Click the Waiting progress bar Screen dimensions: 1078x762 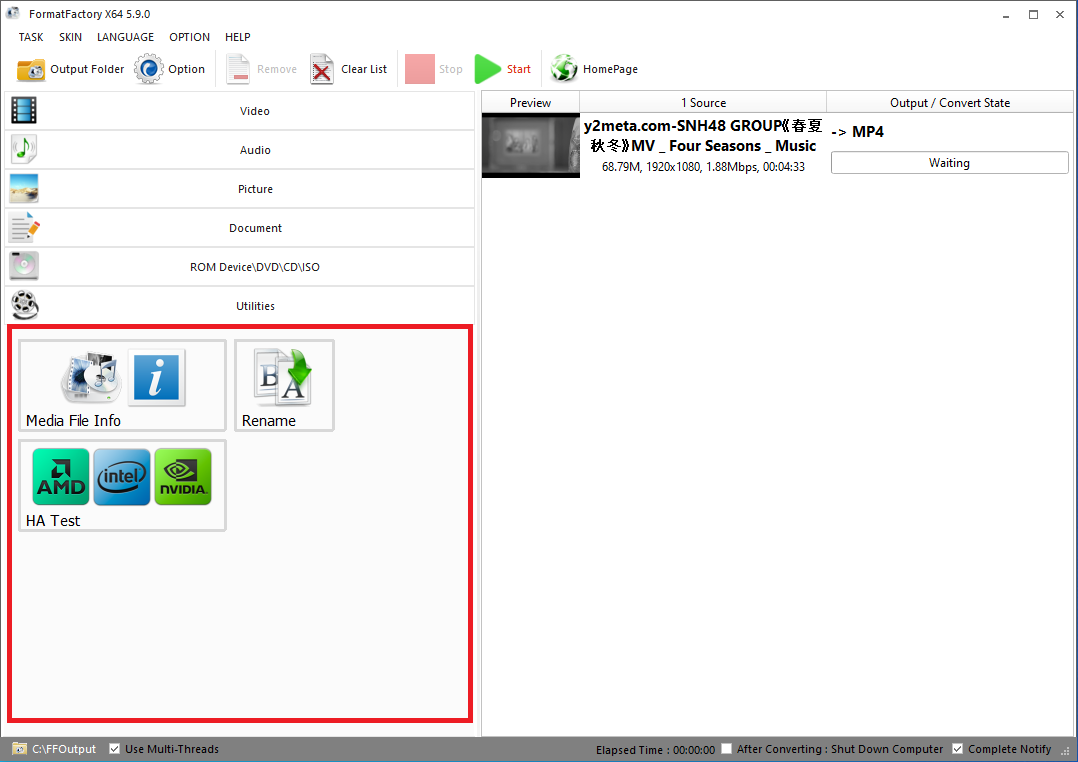pyautogui.click(x=949, y=163)
